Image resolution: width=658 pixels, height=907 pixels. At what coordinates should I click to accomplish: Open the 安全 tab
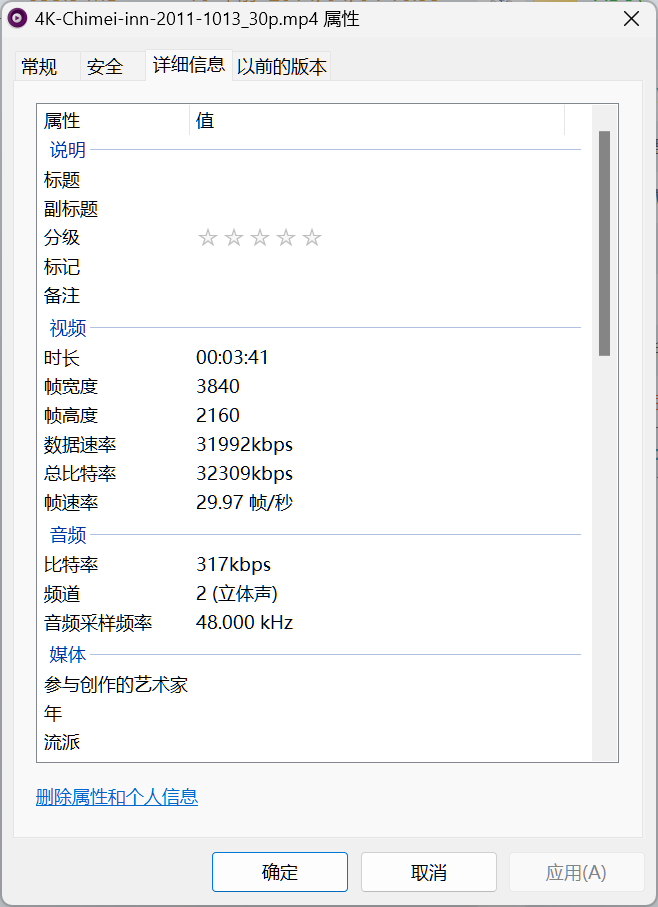105,67
